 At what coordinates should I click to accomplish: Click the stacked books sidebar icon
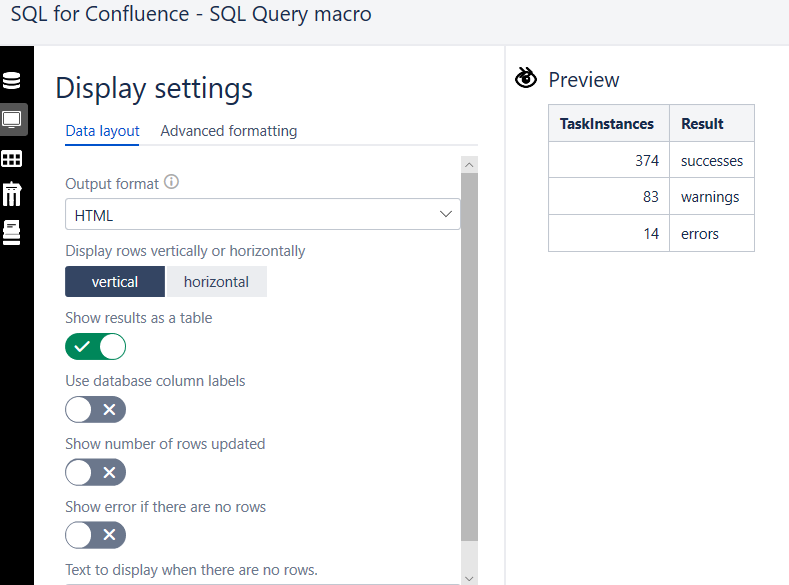tap(12, 233)
